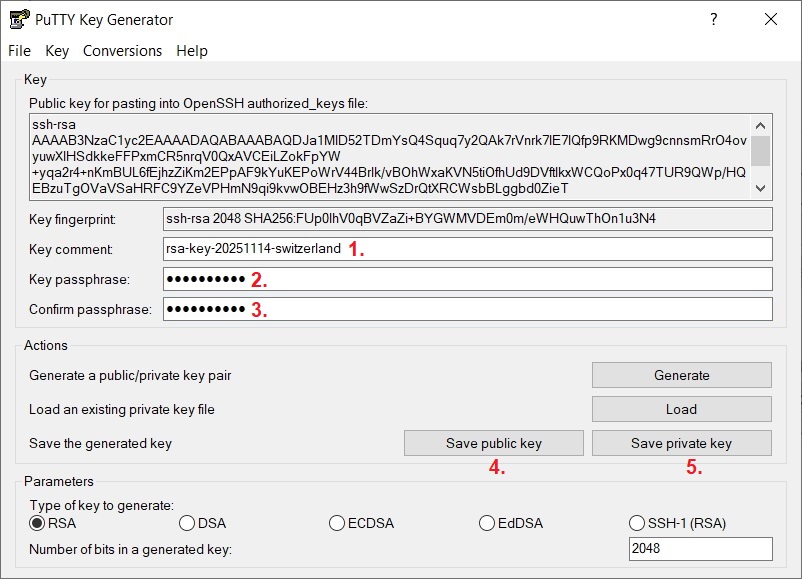This screenshot has width=802, height=579.
Task: Open the File menu
Action: click(x=20, y=51)
